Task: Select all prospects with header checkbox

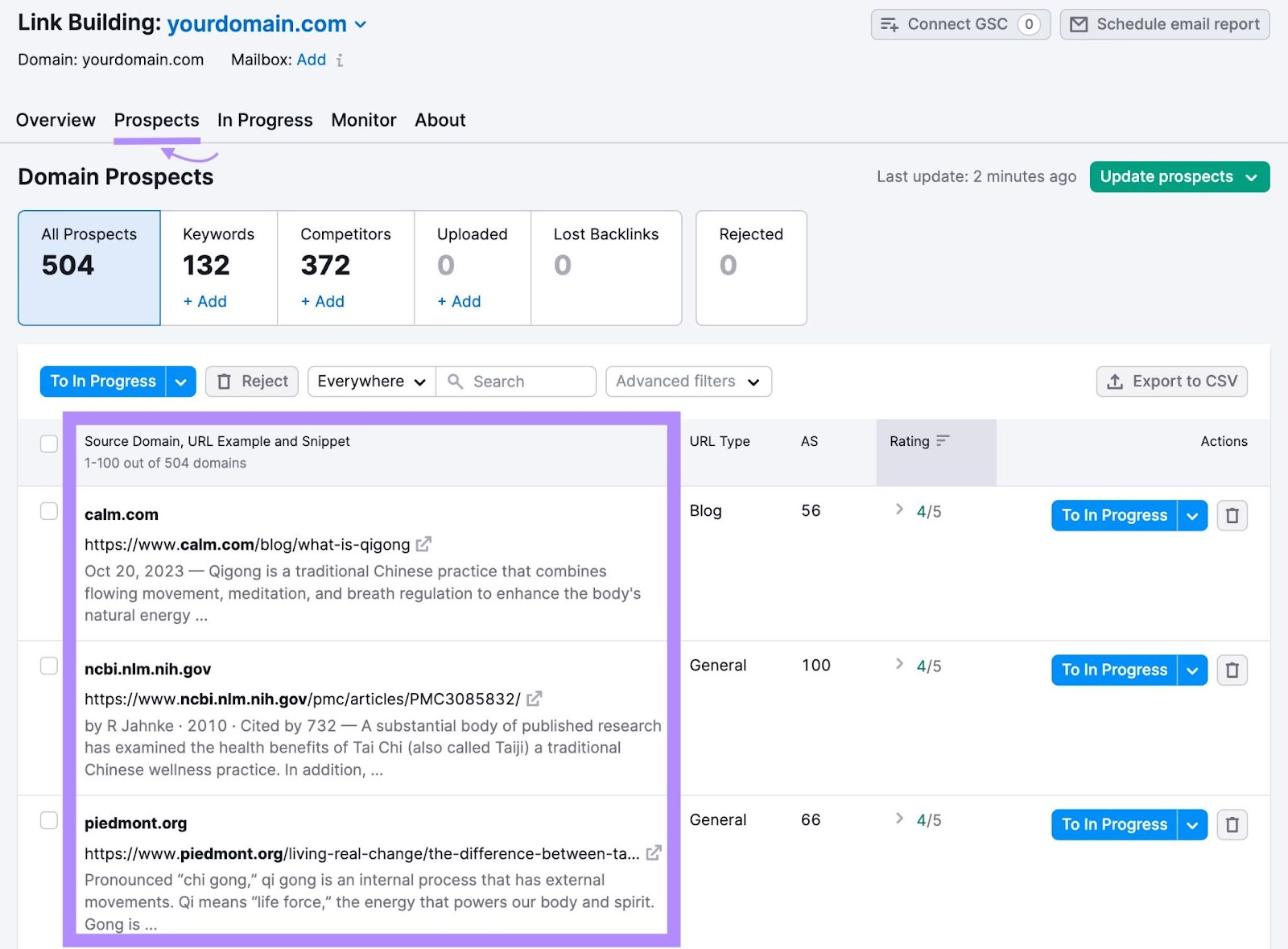Action: [49, 444]
